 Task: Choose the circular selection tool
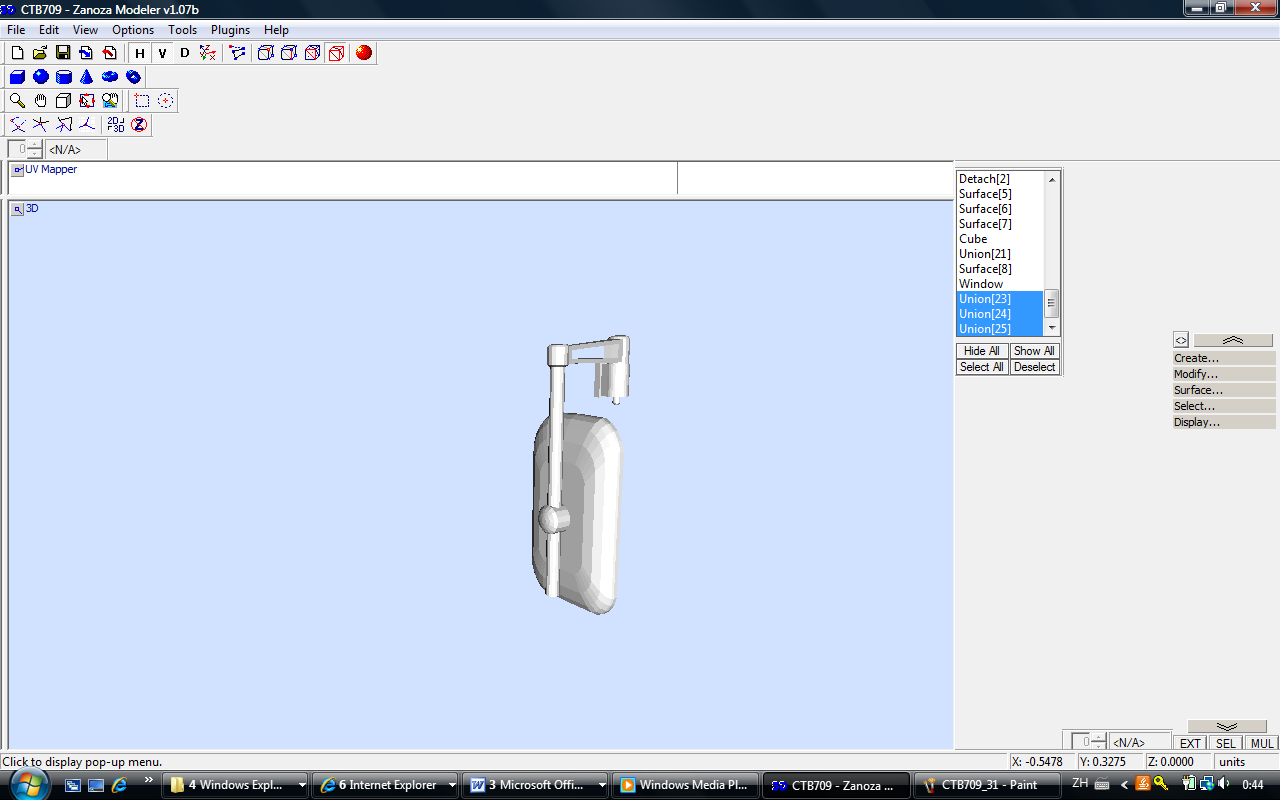165,101
